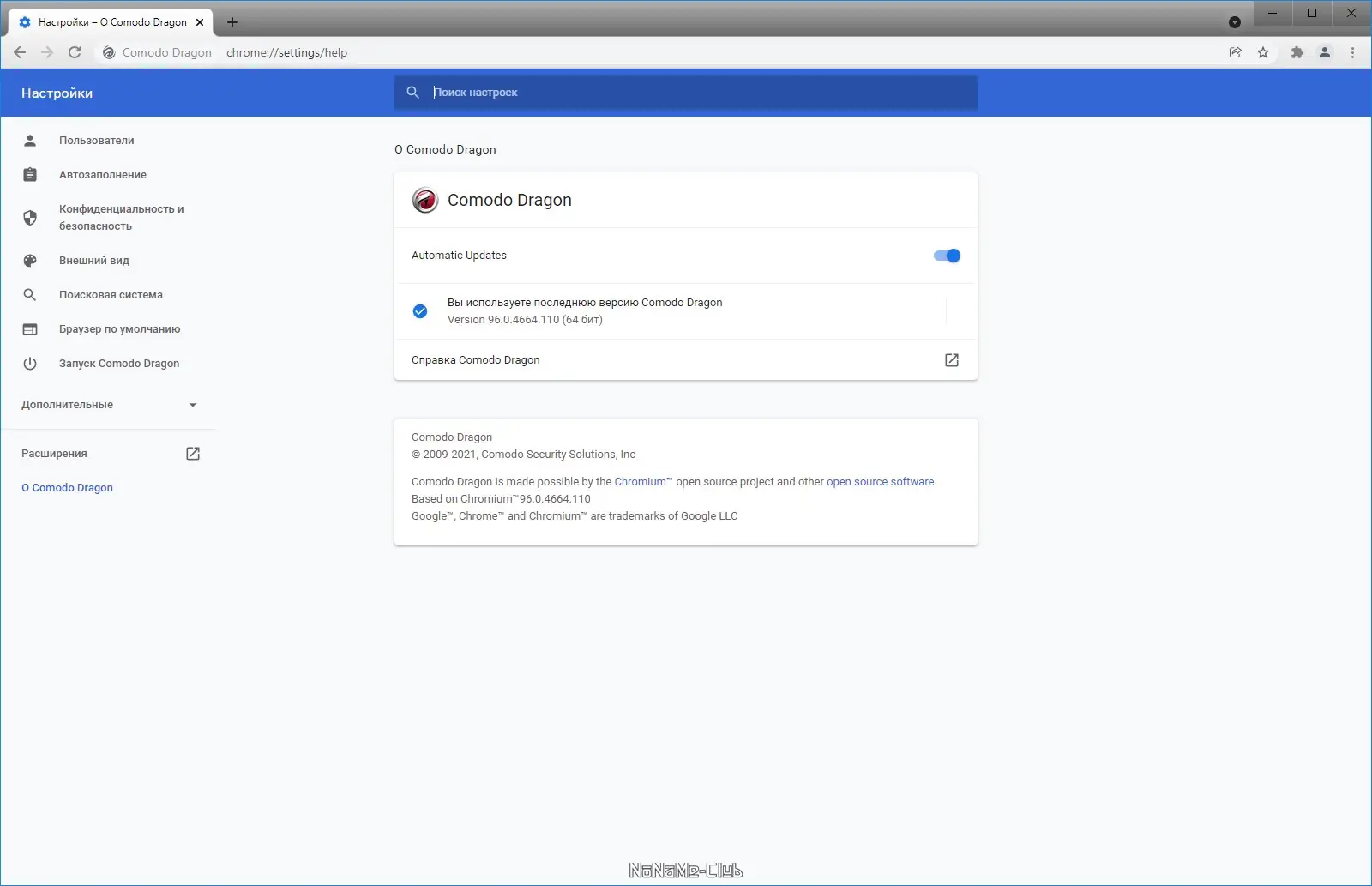
Task: Select О Comodo Dragon in sidebar
Action: pyautogui.click(x=67, y=487)
